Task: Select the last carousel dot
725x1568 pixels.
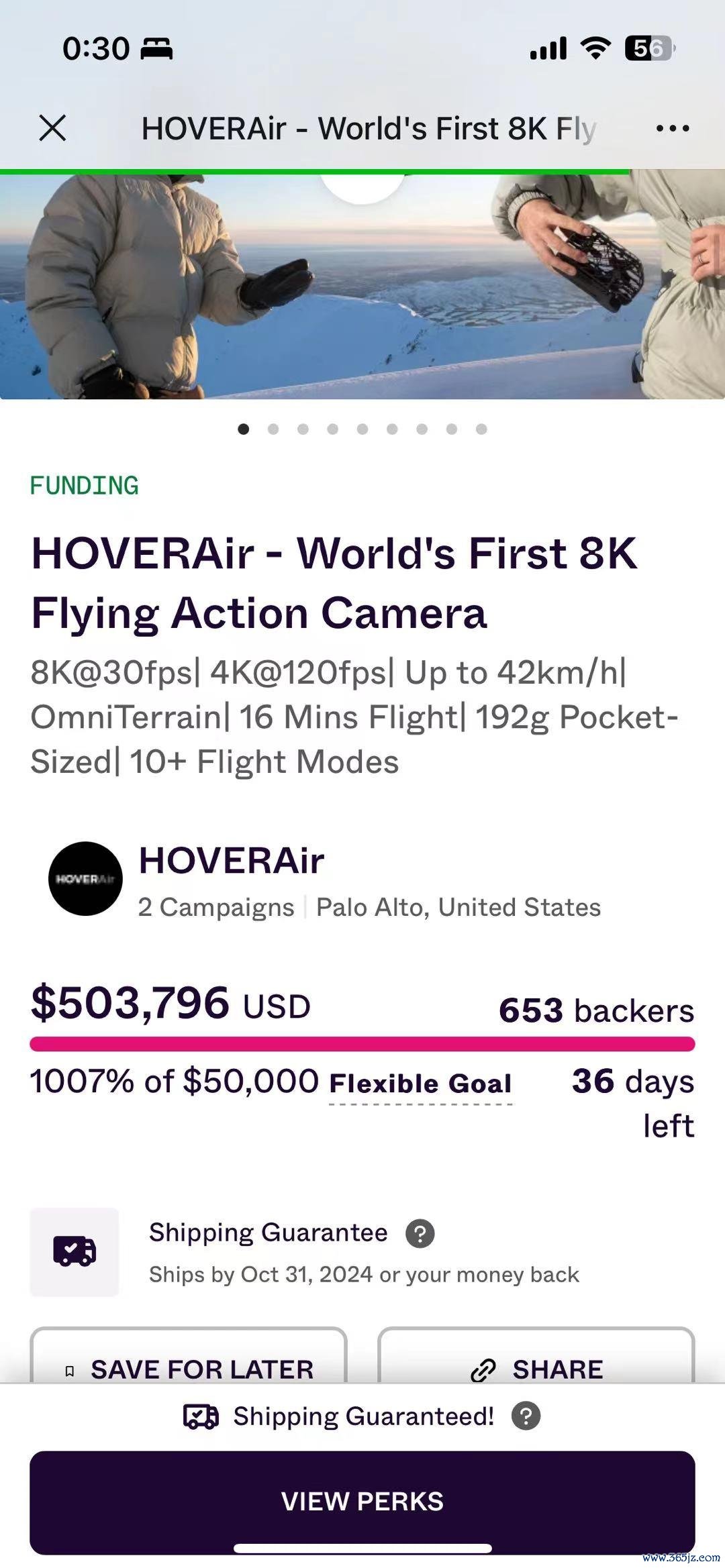Action: pyautogui.click(x=481, y=429)
